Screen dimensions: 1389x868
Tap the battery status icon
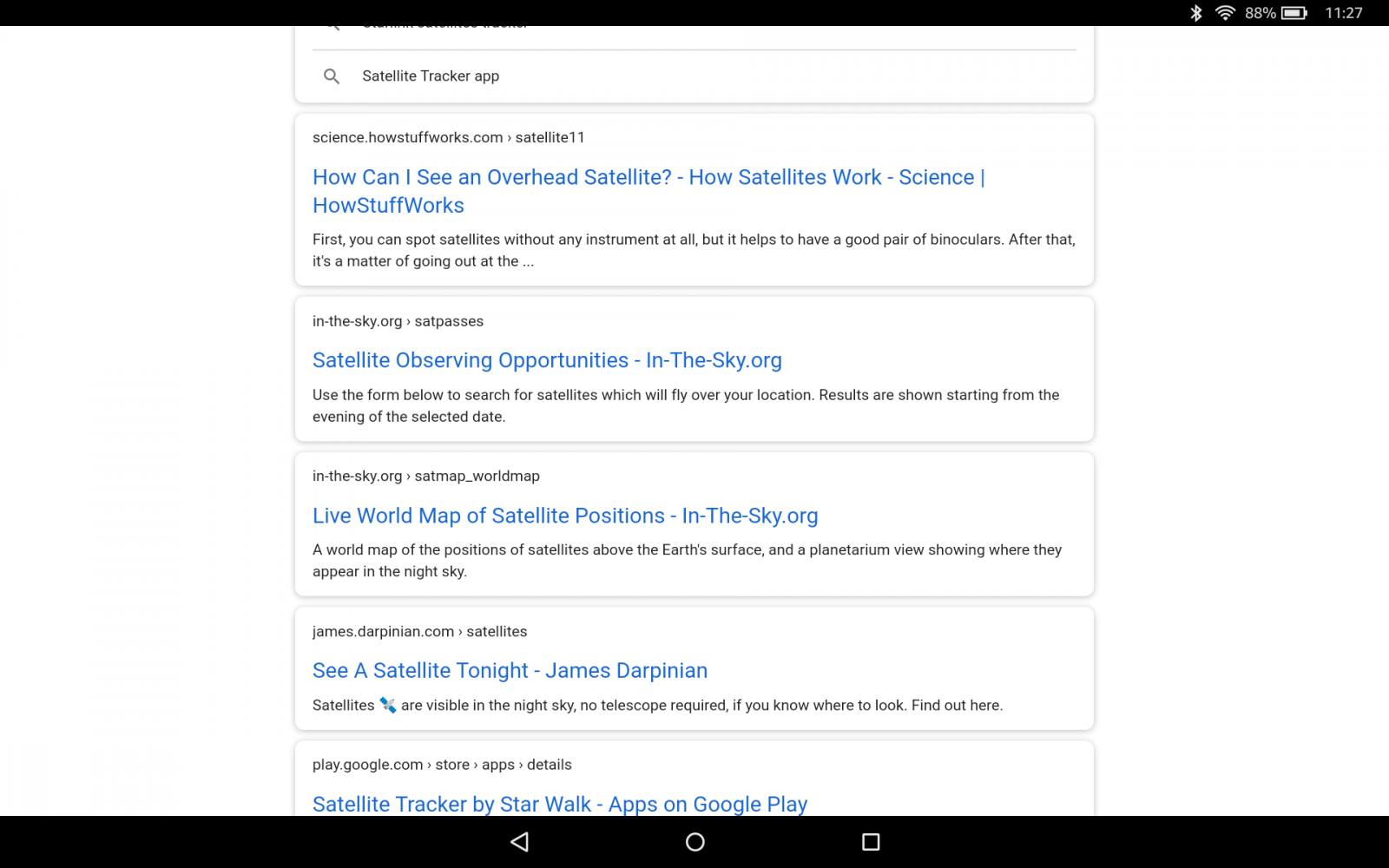(1294, 13)
